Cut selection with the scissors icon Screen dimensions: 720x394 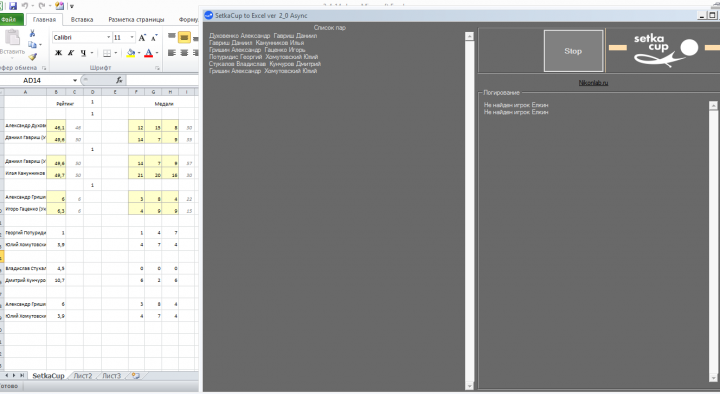[32, 34]
